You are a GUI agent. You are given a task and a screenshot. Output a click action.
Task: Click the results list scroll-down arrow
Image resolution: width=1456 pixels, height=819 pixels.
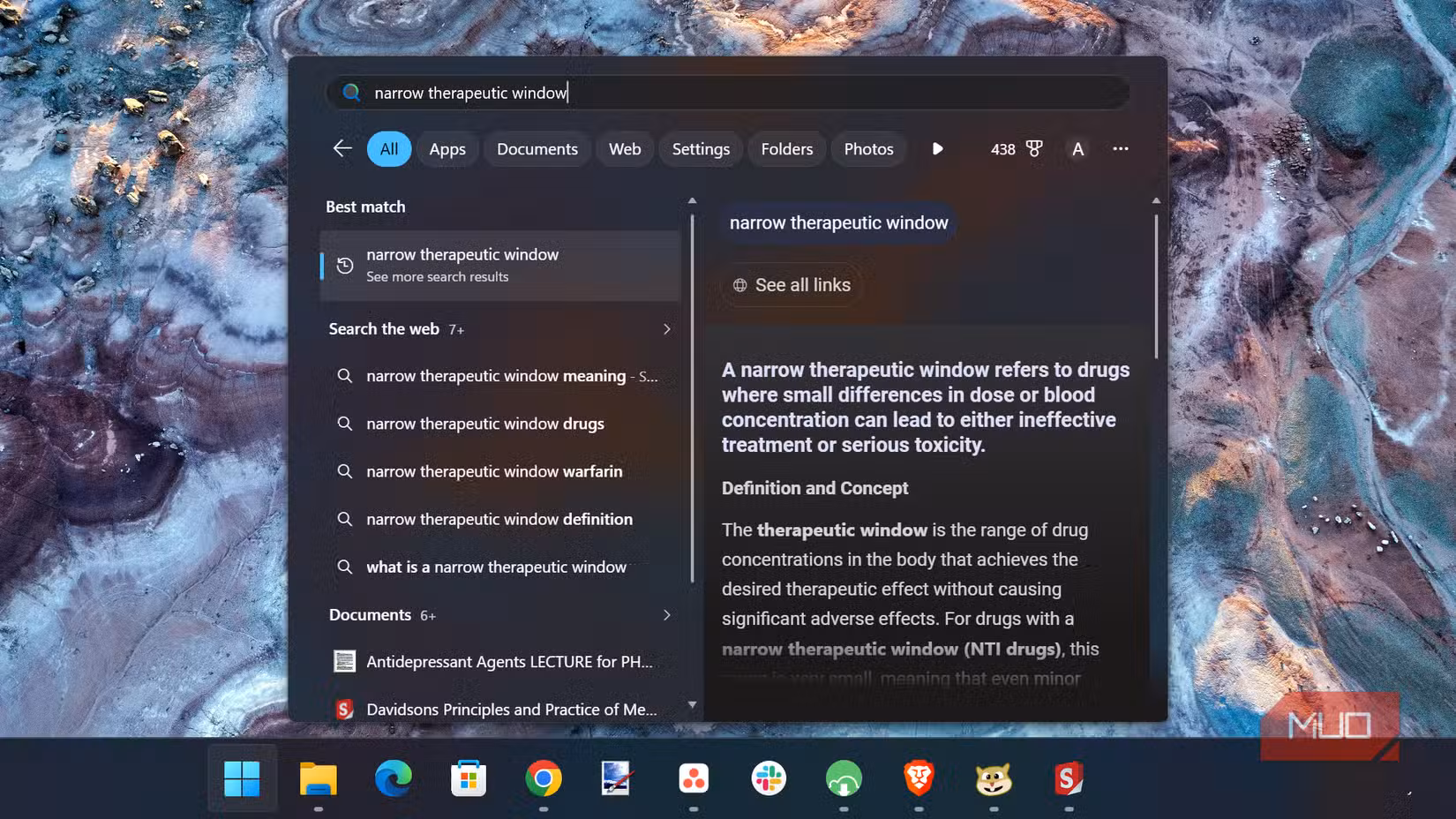692,705
